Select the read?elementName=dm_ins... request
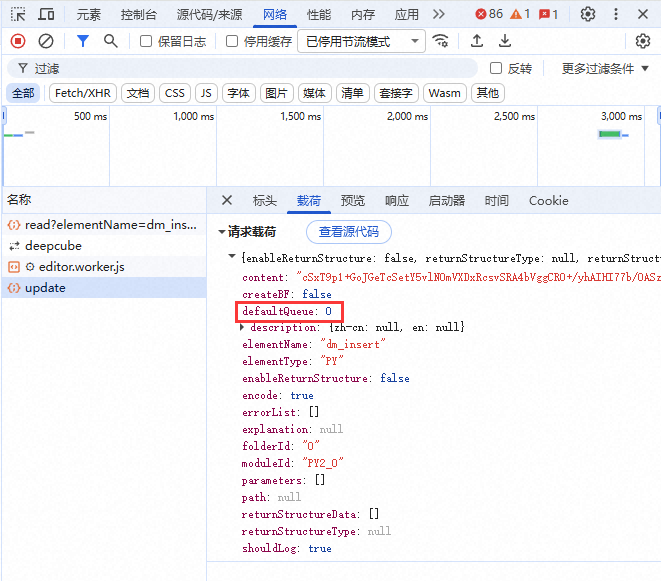661x581 pixels. (x=104, y=225)
